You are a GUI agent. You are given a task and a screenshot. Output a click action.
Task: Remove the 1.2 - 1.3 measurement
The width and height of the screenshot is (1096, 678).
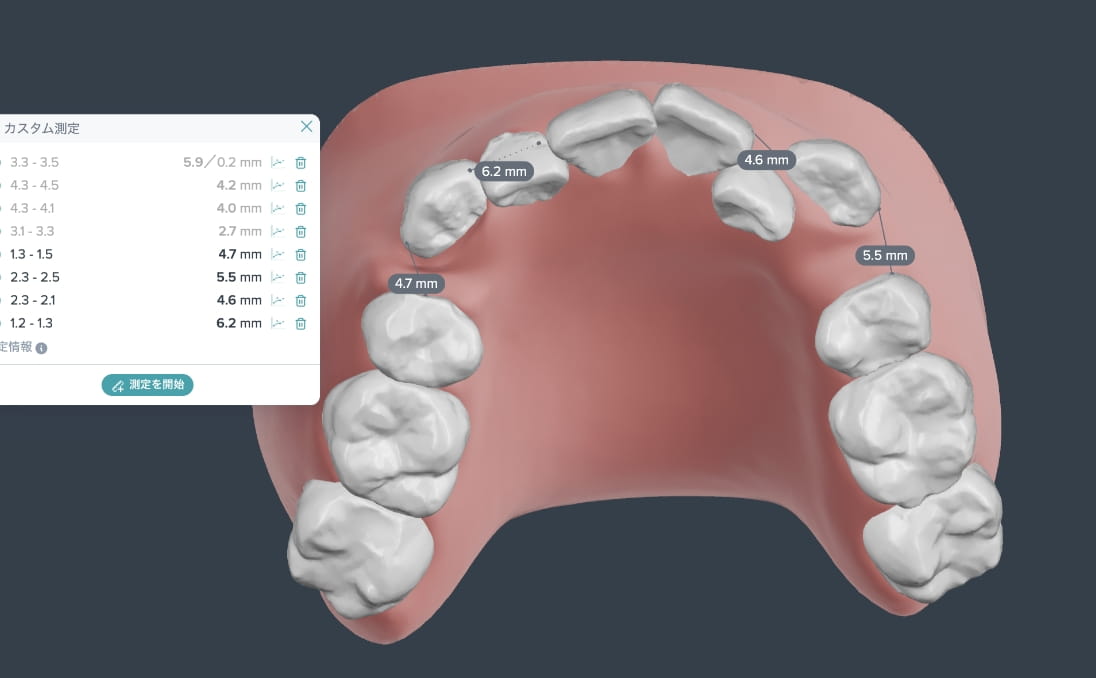[301, 324]
